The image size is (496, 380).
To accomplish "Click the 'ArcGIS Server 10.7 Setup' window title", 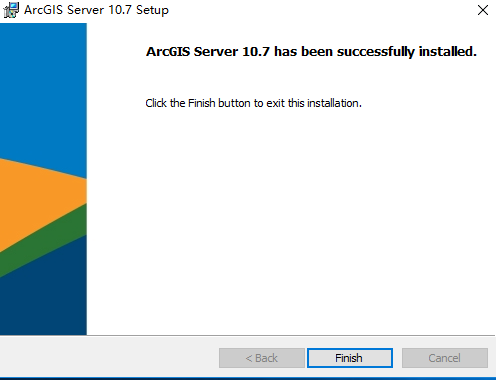I will click(x=96, y=10).
